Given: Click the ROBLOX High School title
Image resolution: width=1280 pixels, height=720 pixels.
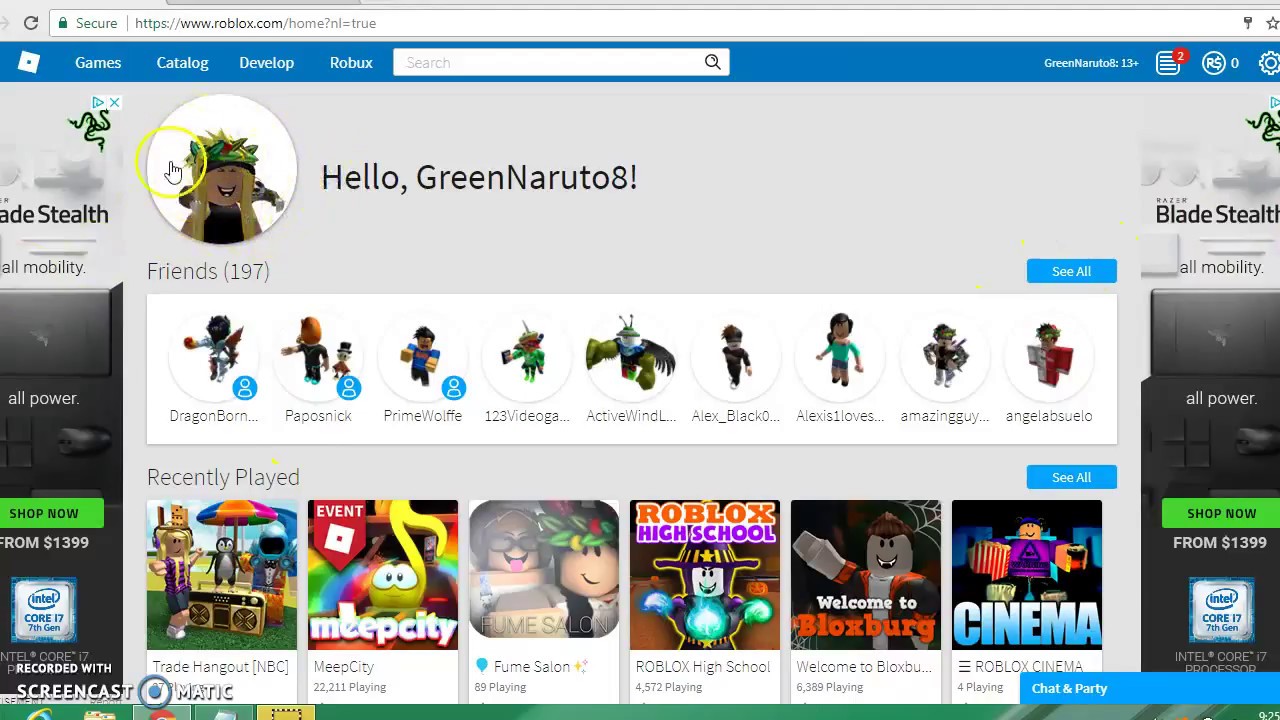Looking at the screenshot, I should (703, 667).
